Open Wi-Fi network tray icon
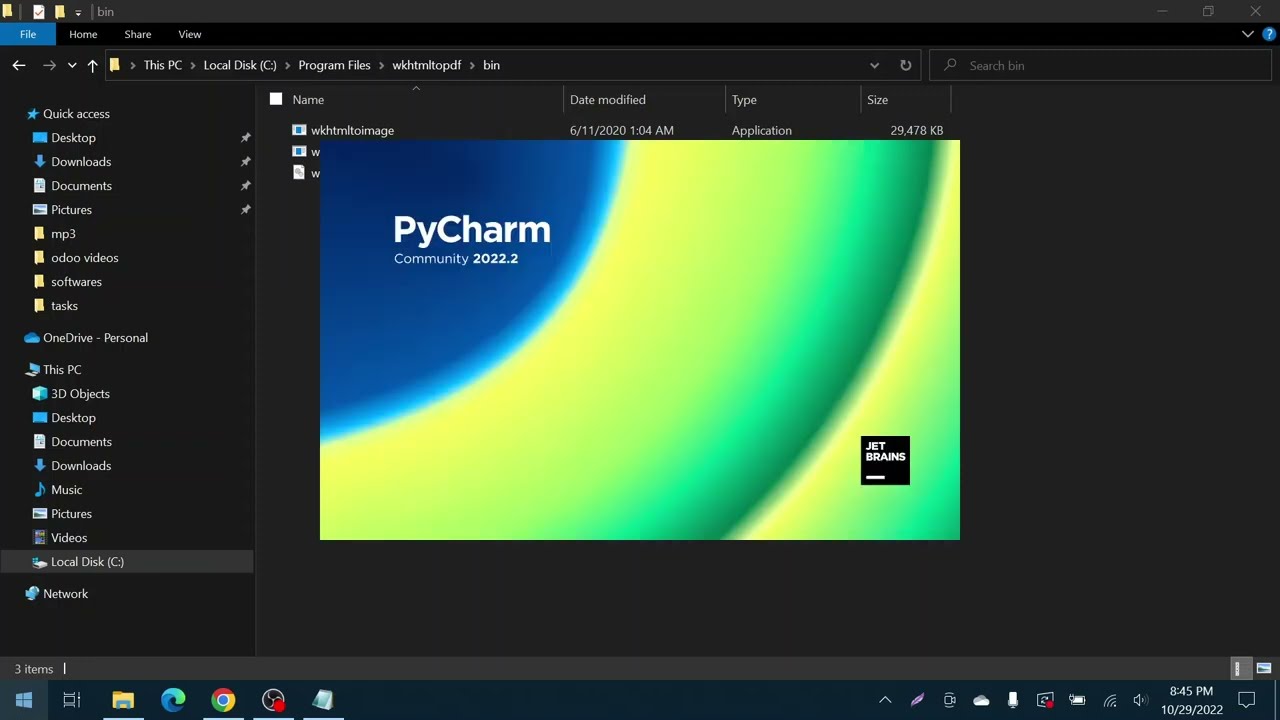 [1110, 700]
